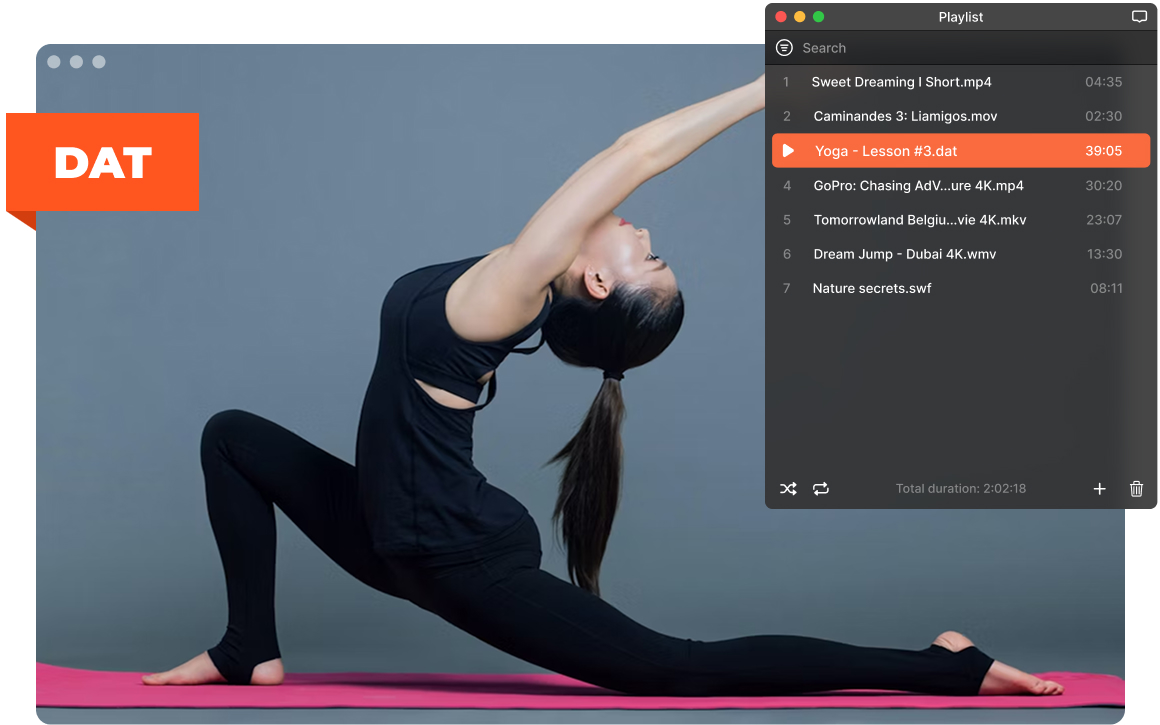The width and height of the screenshot is (1160, 725).
Task: Click the 39:05 duration value
Action: click(1103, 151)
